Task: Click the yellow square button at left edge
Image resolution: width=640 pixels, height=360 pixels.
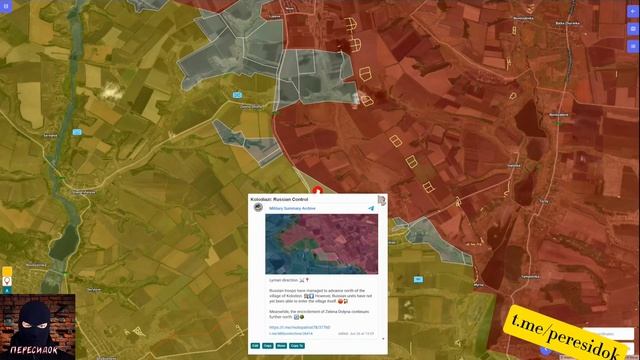Action: [x=7, y=271]
